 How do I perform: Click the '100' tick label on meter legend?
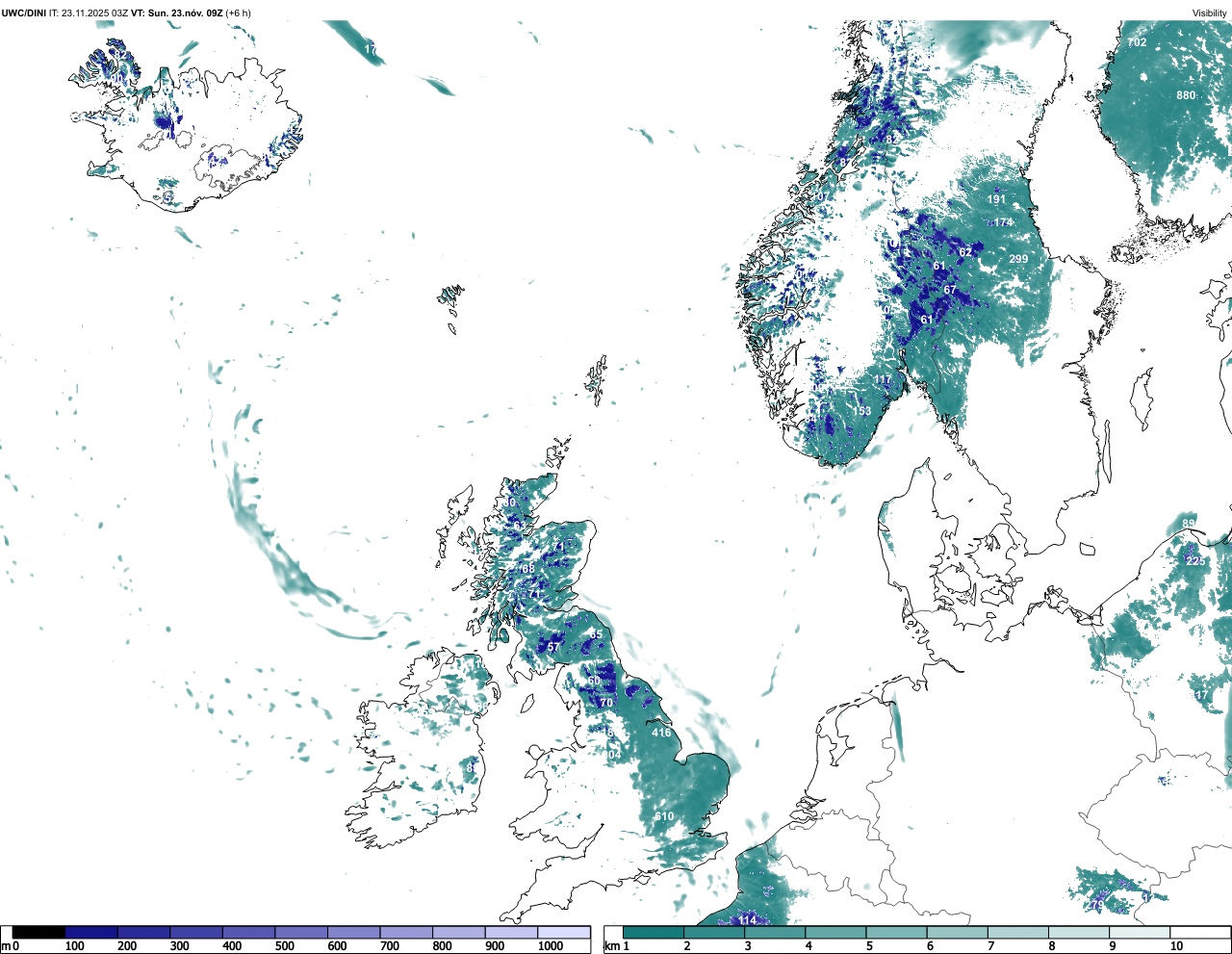coord(74,946)
